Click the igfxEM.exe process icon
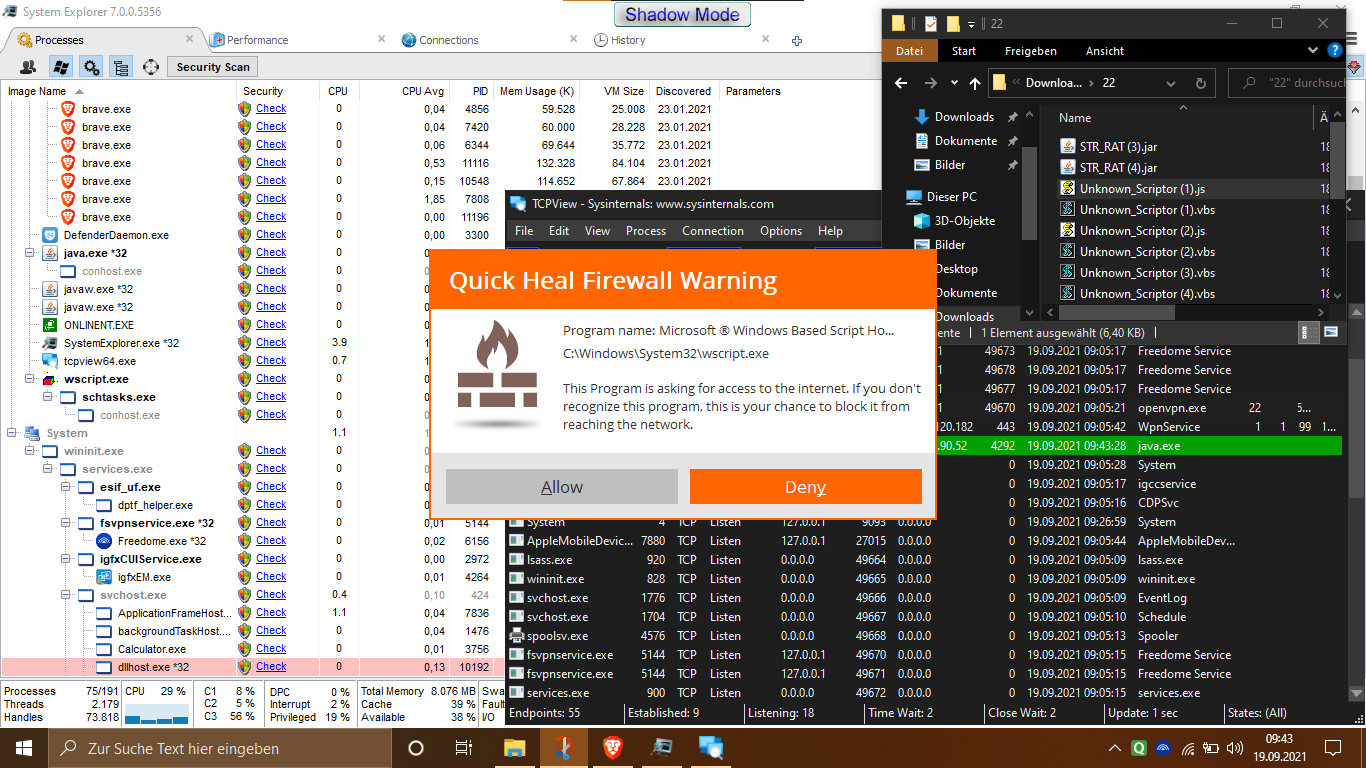1366x768 pixels. (103, 577)
